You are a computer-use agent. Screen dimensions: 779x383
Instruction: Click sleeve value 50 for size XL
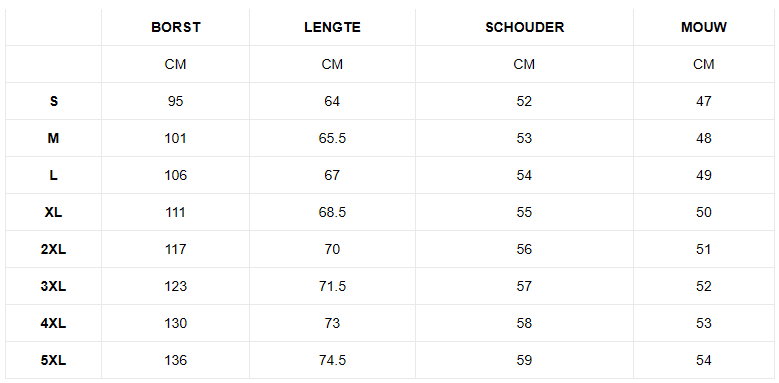pos(703,212)
